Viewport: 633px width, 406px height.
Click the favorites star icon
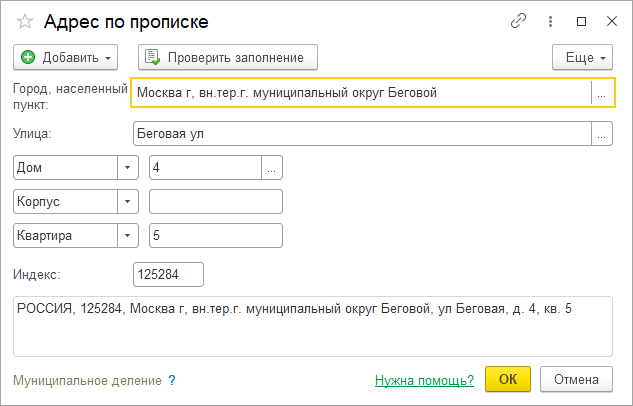tap(24, 21)
